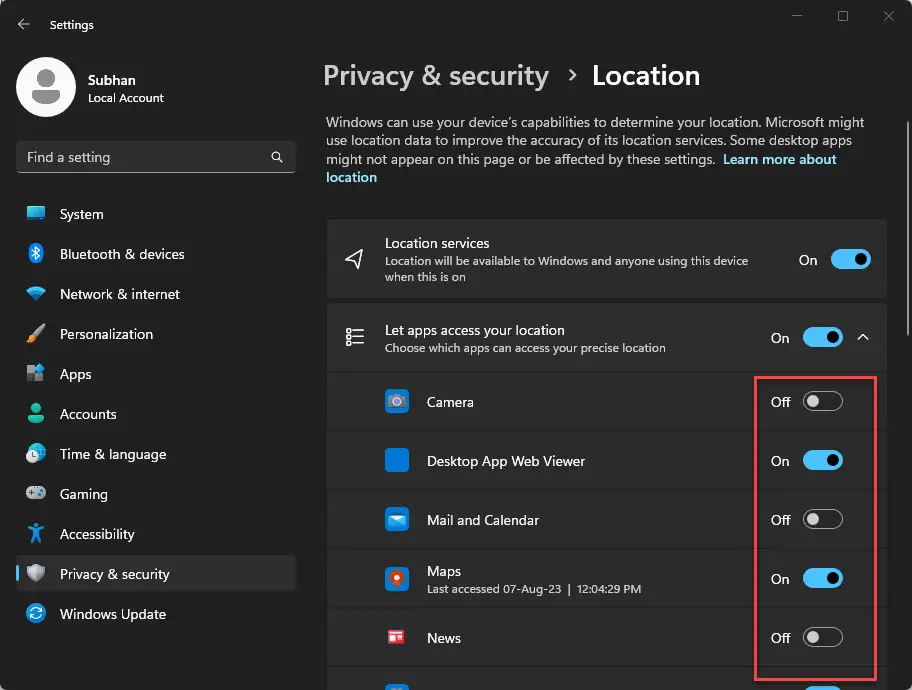Click the Find a setting search box
The image size is (912, 690).
coord(156,157)
